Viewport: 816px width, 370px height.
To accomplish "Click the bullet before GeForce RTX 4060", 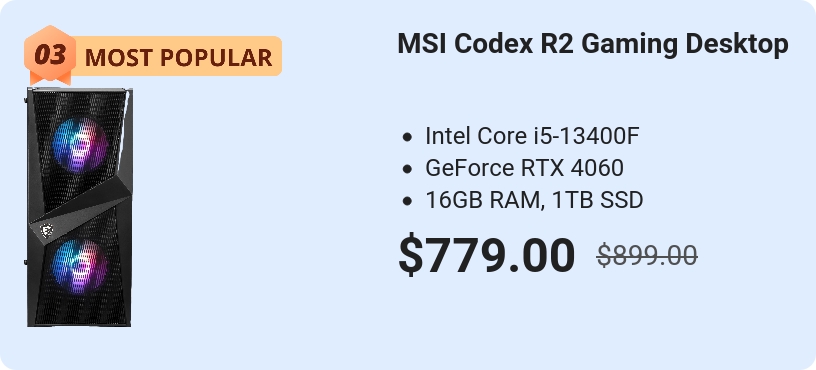I will [407, 169].
